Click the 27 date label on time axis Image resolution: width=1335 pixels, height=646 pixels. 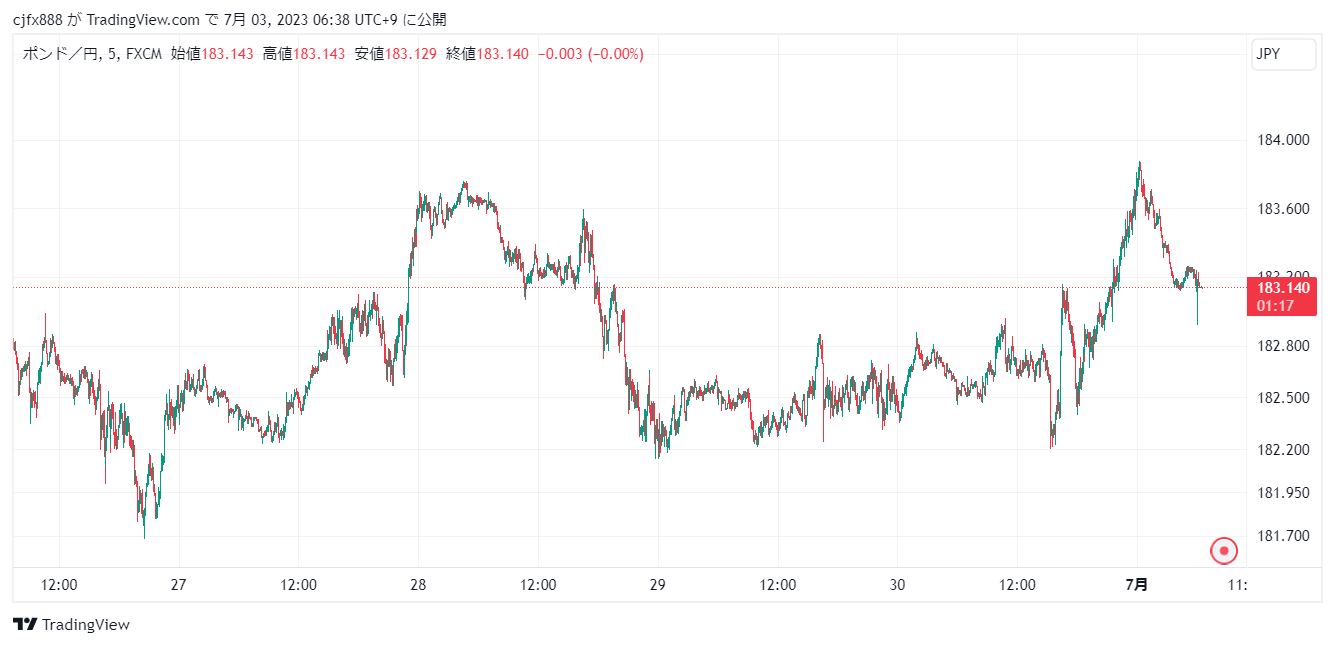point(178,585)
